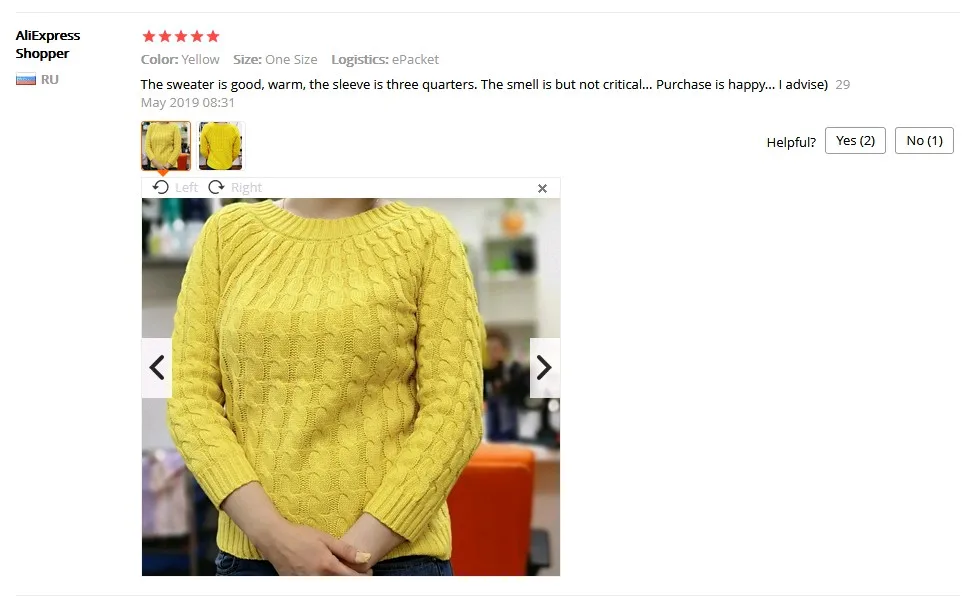Click the fifth red rating star

[x=213, y=36]
